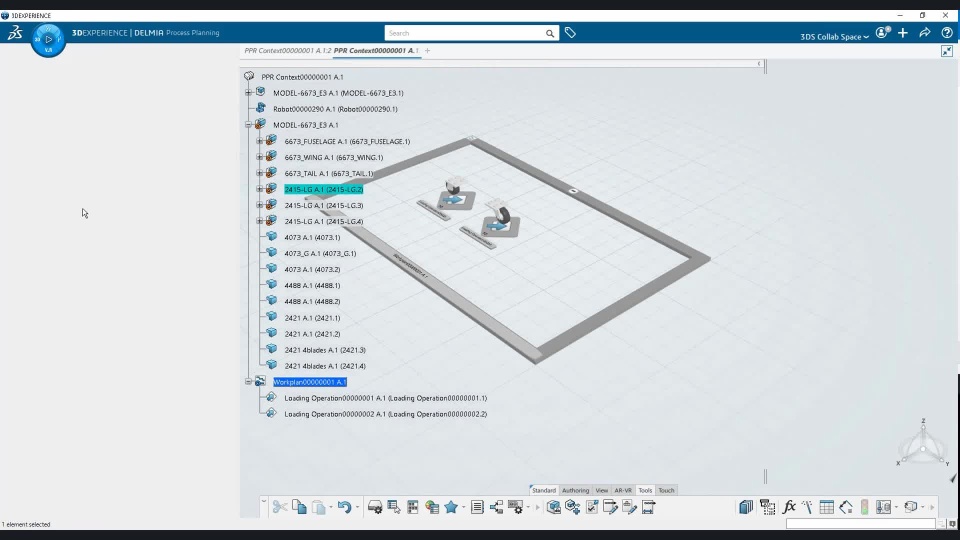The width and height of the screenshot is (960, 540).
Task: Click the Copy icon
Action: click(299, 507)
